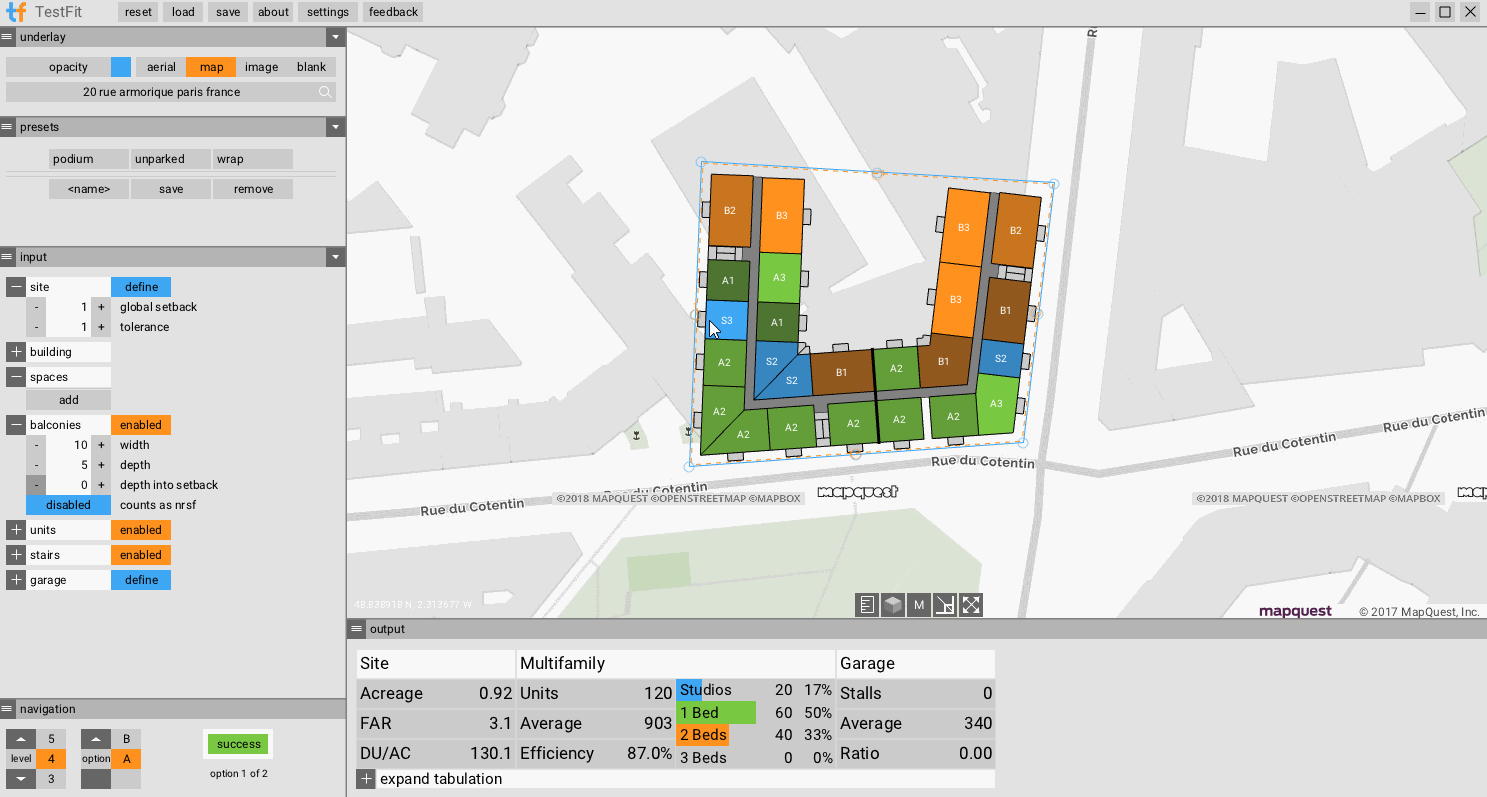The width and height of the screenshot is (1487, 797).
Task: Disable the balconies enabled toggle
Action: (x=141, y=424)
